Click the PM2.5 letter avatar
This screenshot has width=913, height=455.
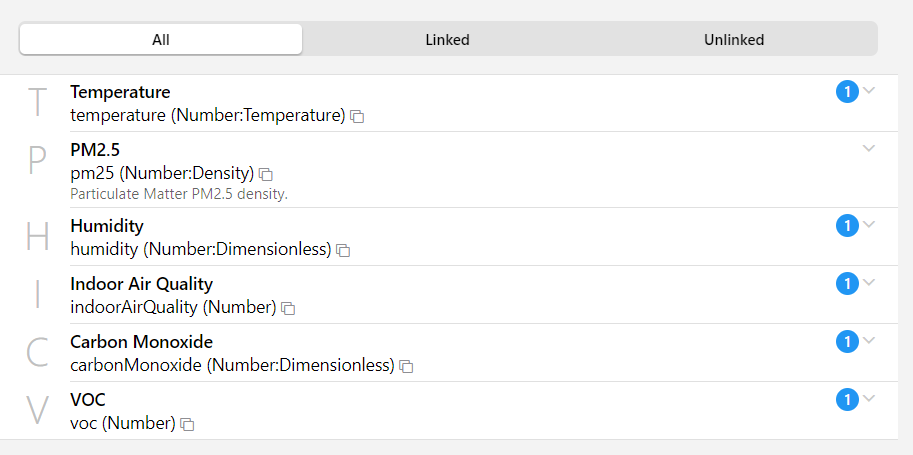tap(37, 161)
